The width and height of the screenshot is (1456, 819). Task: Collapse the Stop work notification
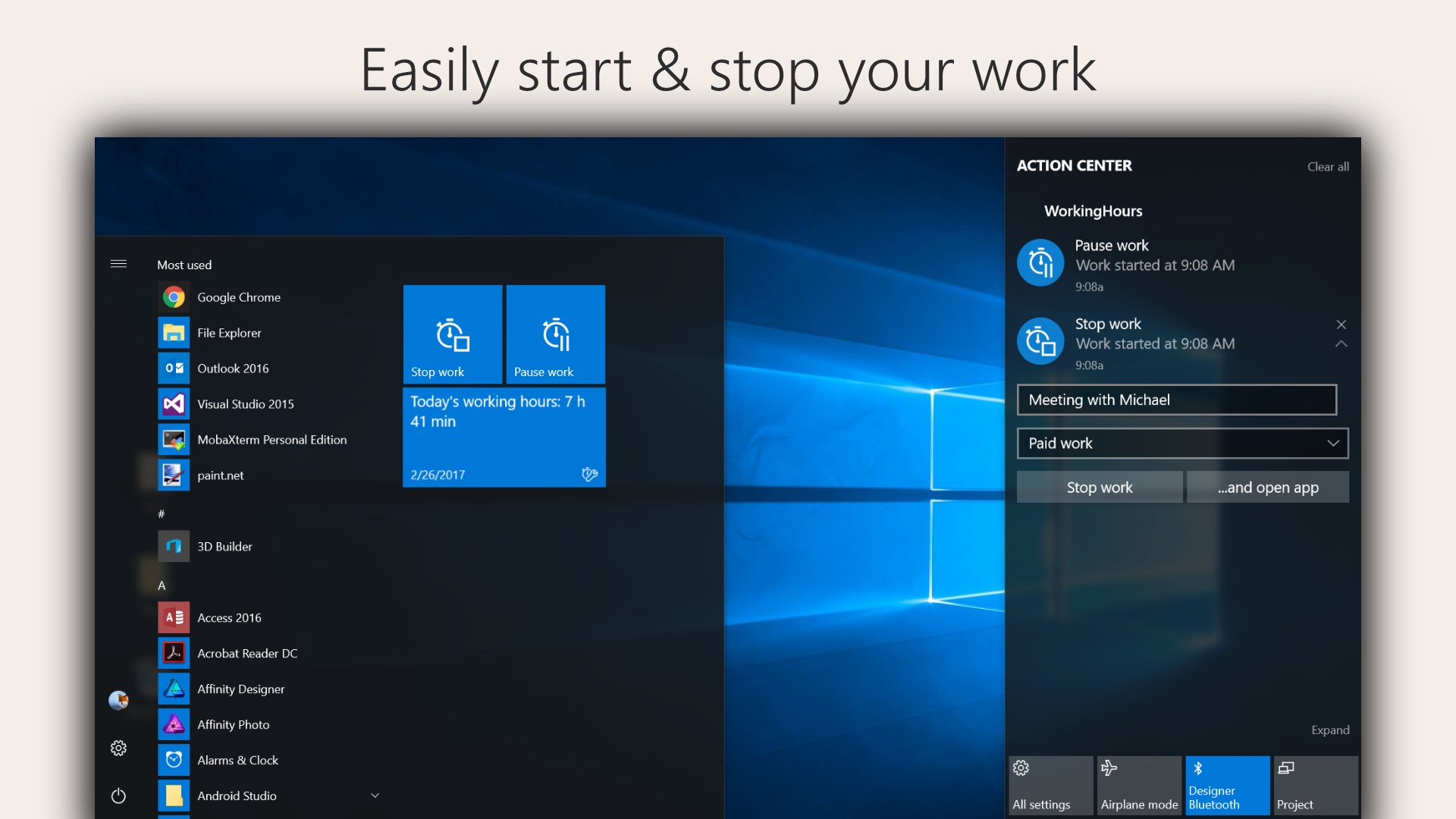pyautogui.click(x=1341, y=344)
